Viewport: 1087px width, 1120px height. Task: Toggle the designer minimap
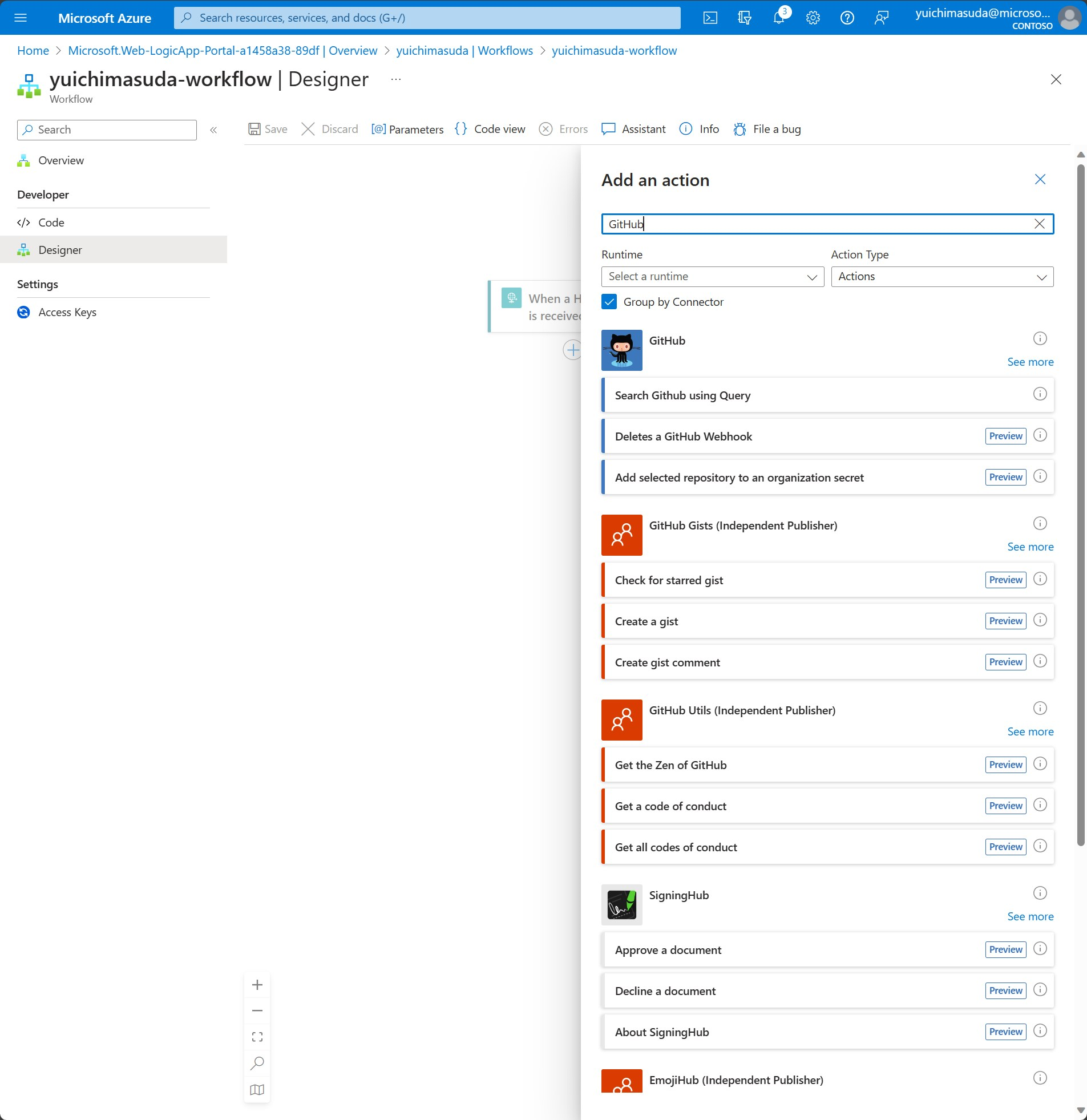coord(257,1089)
